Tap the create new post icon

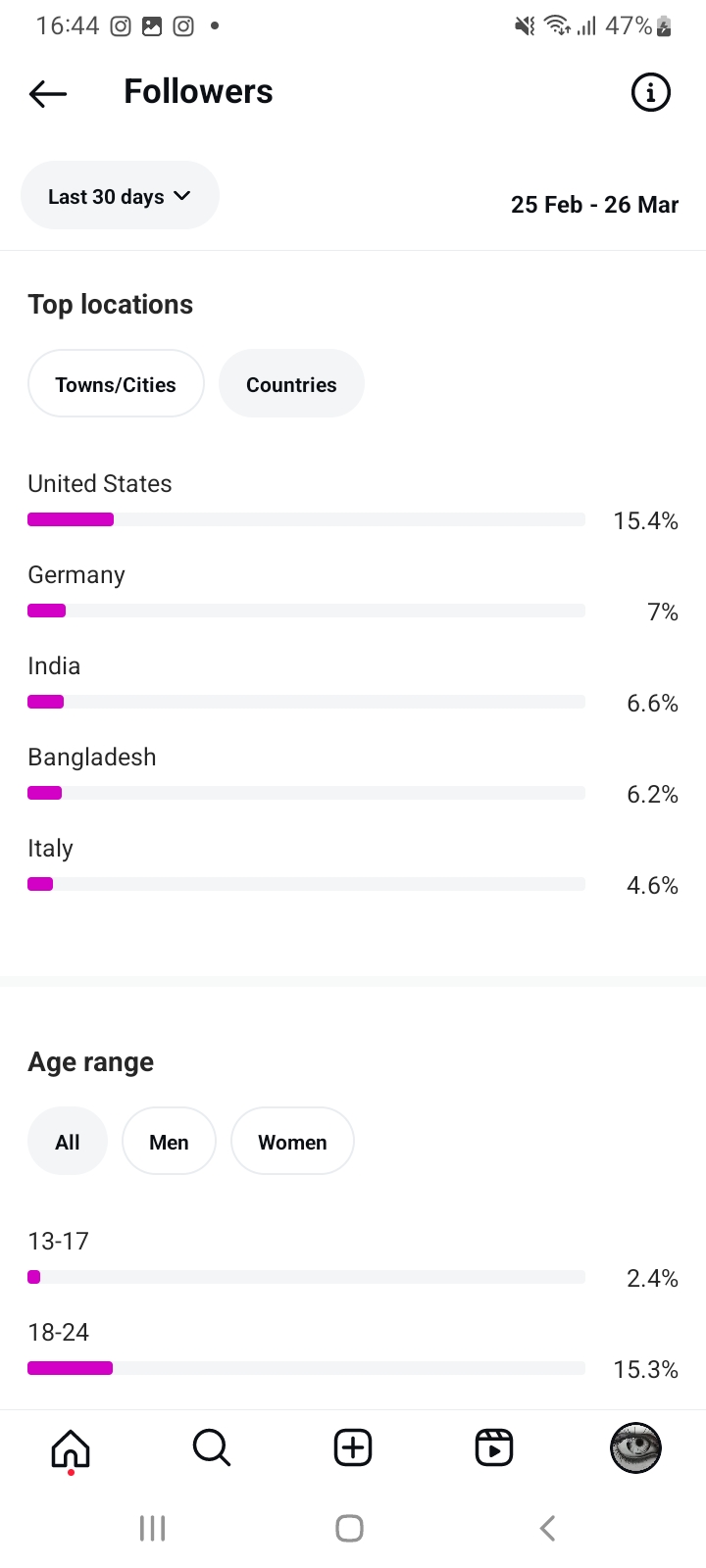[353, 1447]
